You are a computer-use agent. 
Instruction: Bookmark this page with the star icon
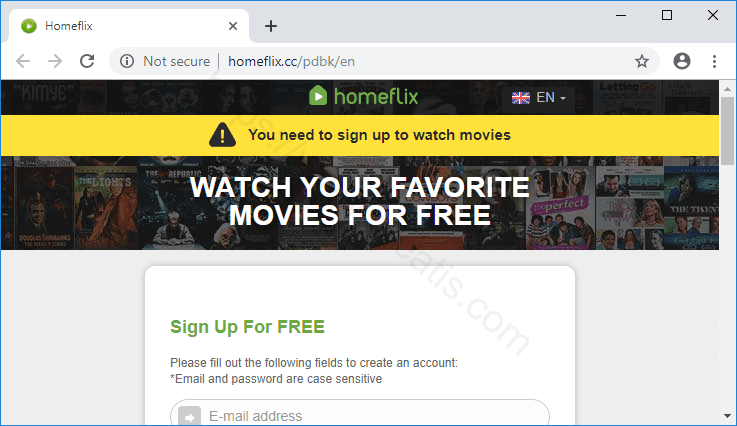(642, 61)
